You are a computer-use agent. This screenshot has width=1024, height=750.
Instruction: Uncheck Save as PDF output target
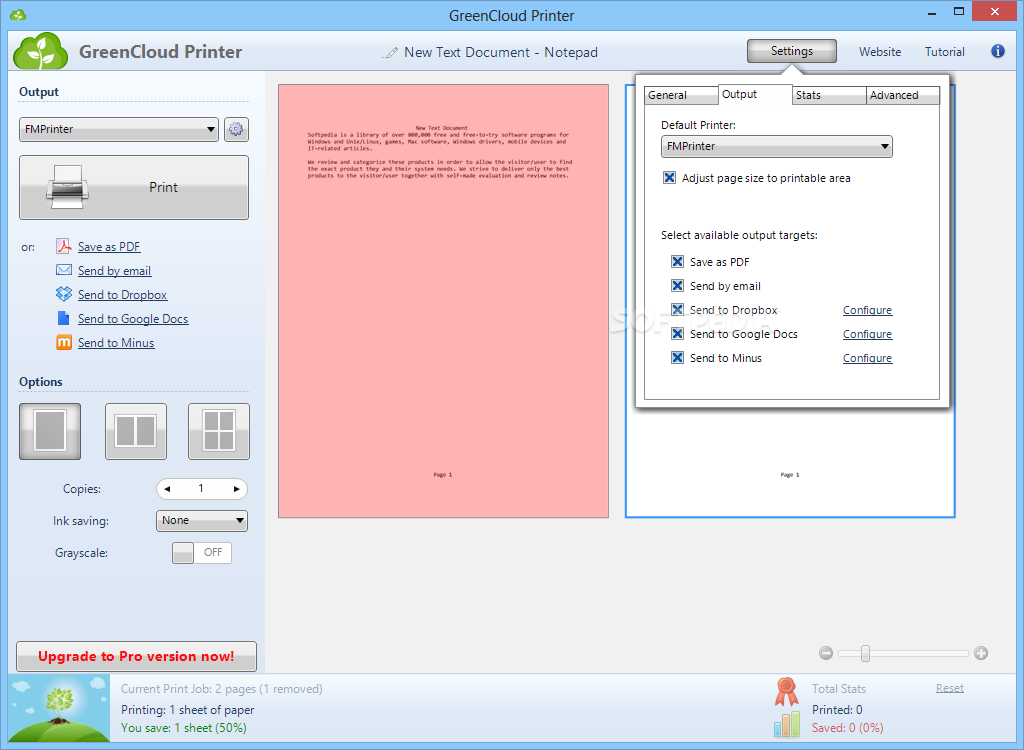(x=677, y=261)
